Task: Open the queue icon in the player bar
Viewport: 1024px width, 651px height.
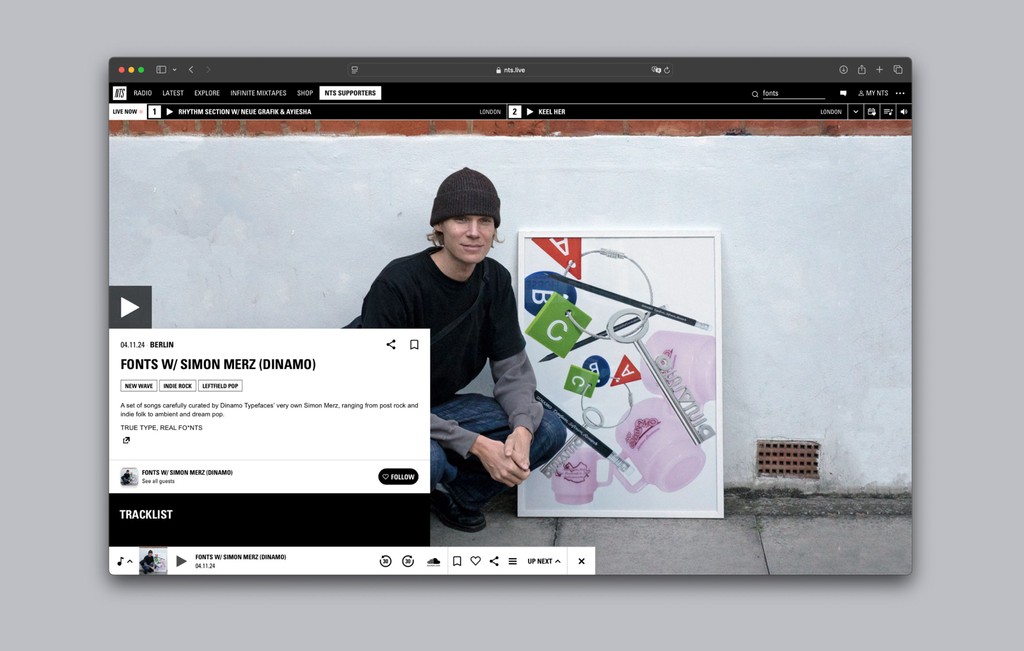Action: pos(513,561)
